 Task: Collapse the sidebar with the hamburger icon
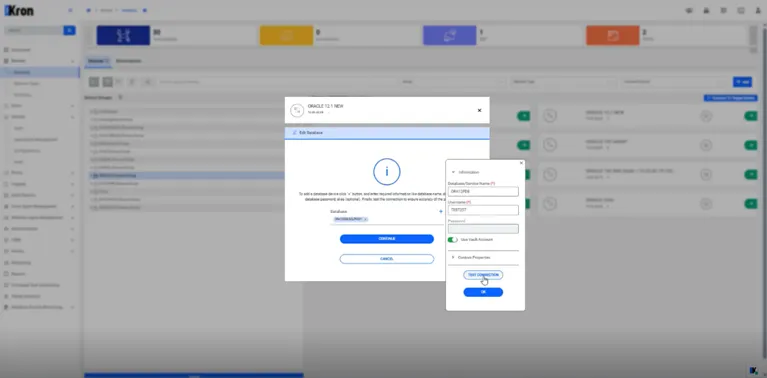pos(70,10)
